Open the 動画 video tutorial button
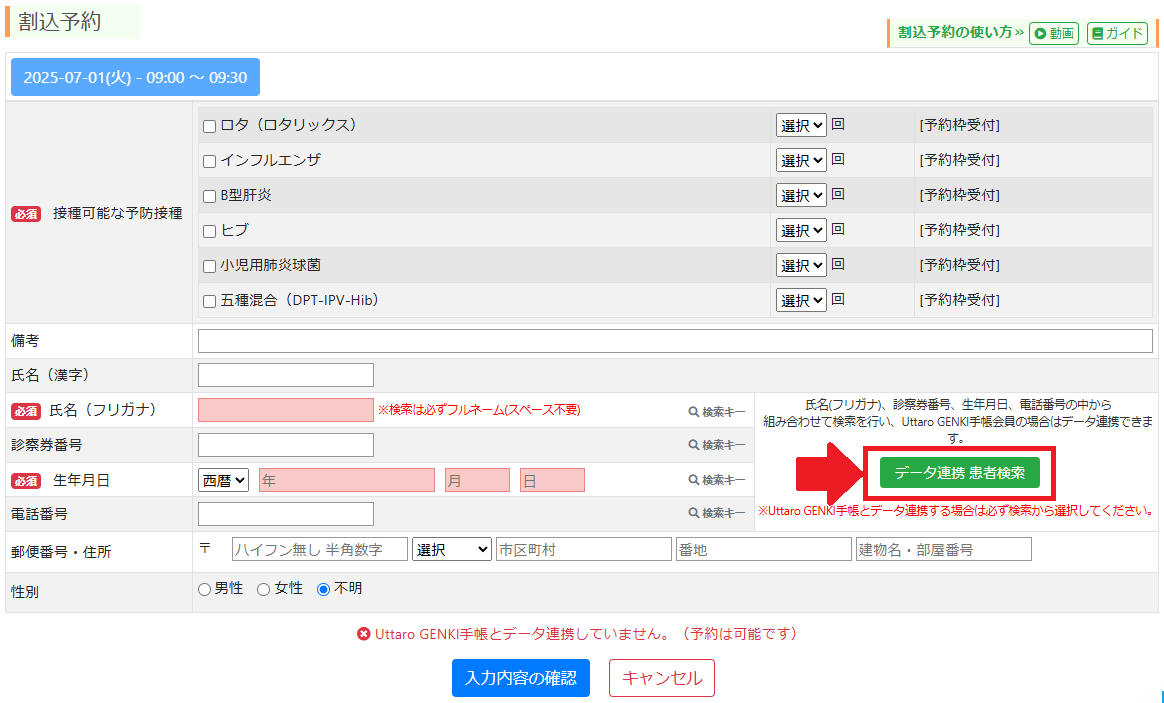 click(1053, 33)
